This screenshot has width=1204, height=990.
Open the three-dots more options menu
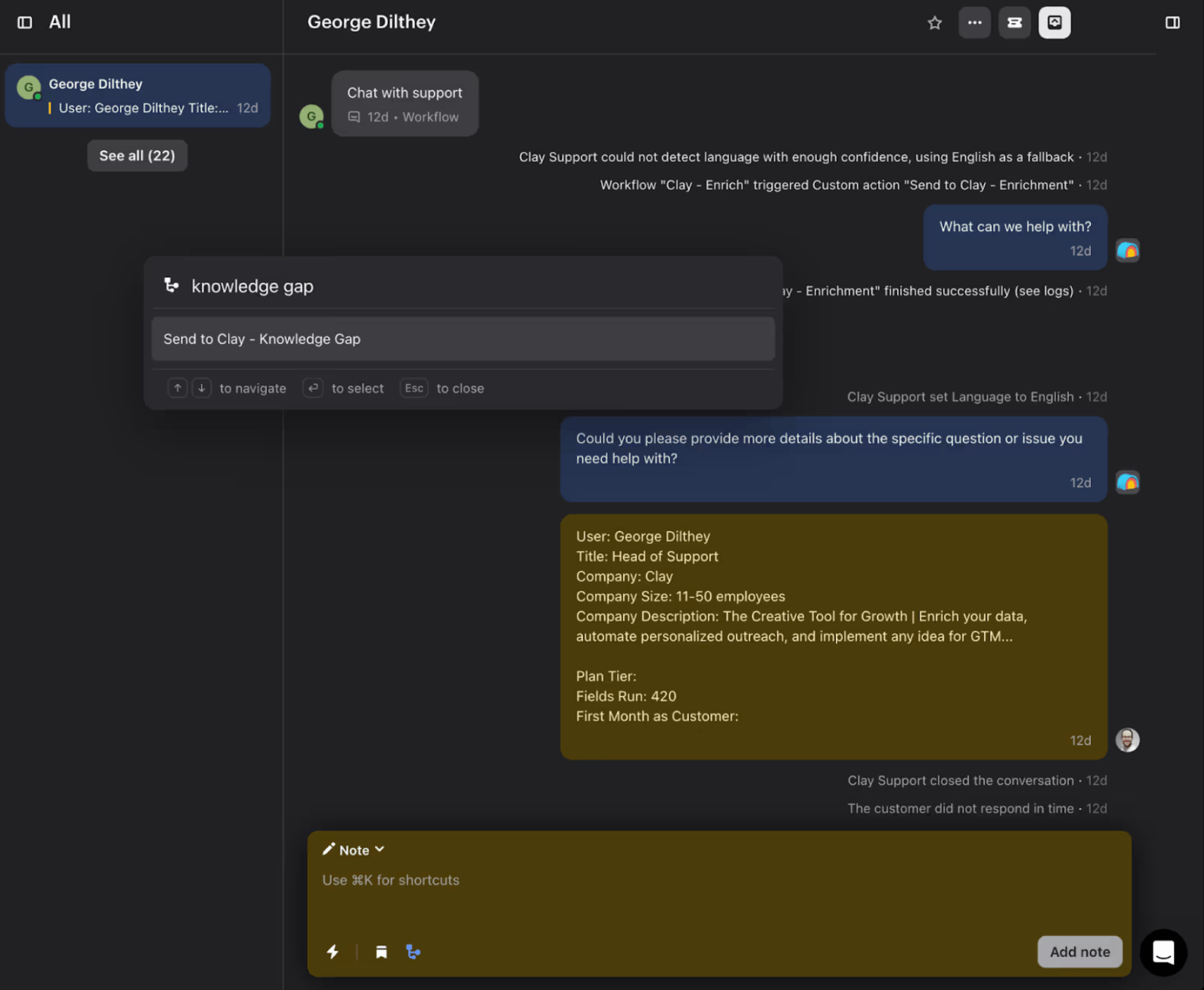(974, 22)
